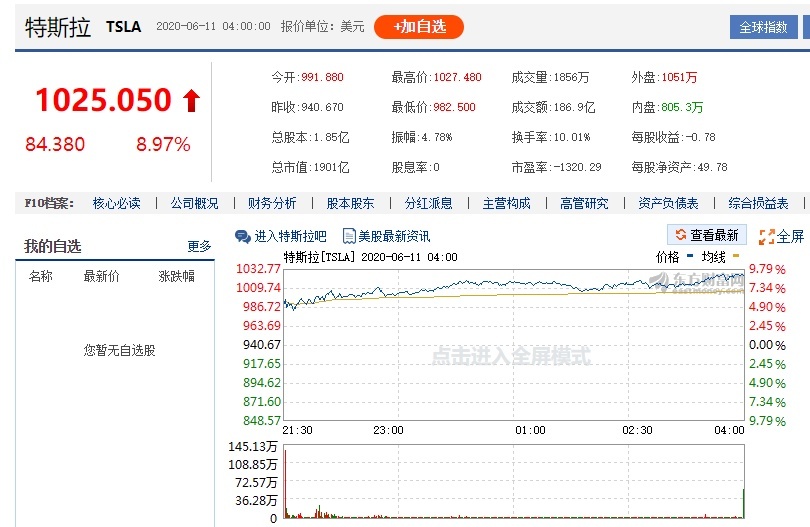Click the 每股净资产 49.78 entry
810x527 pixels.
pos(679,167)
